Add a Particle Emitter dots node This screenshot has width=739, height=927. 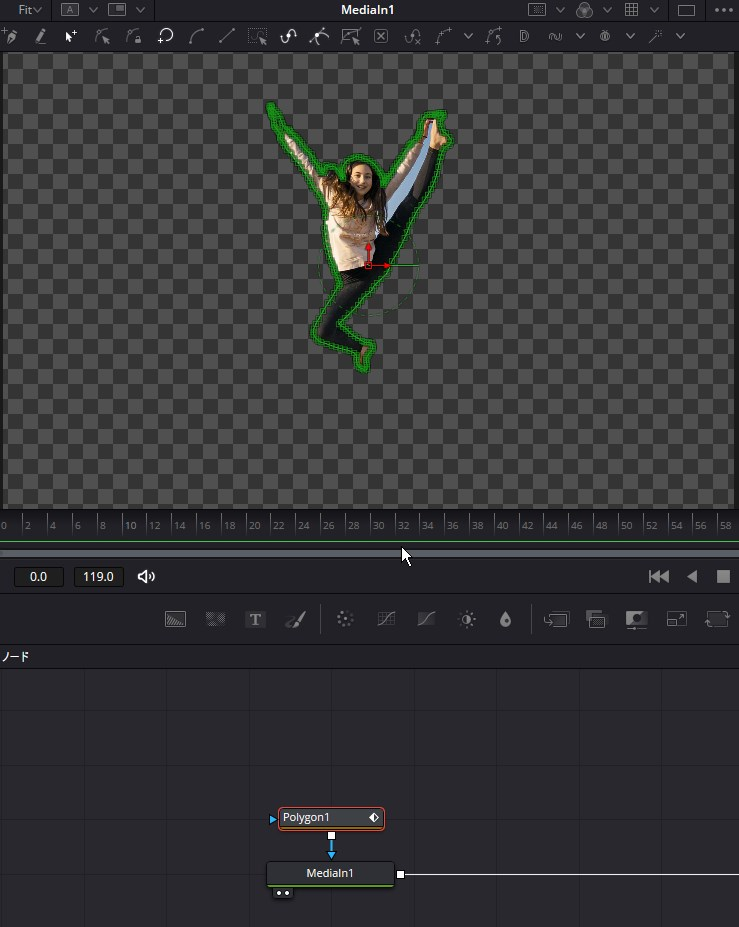tap(345, 619)
